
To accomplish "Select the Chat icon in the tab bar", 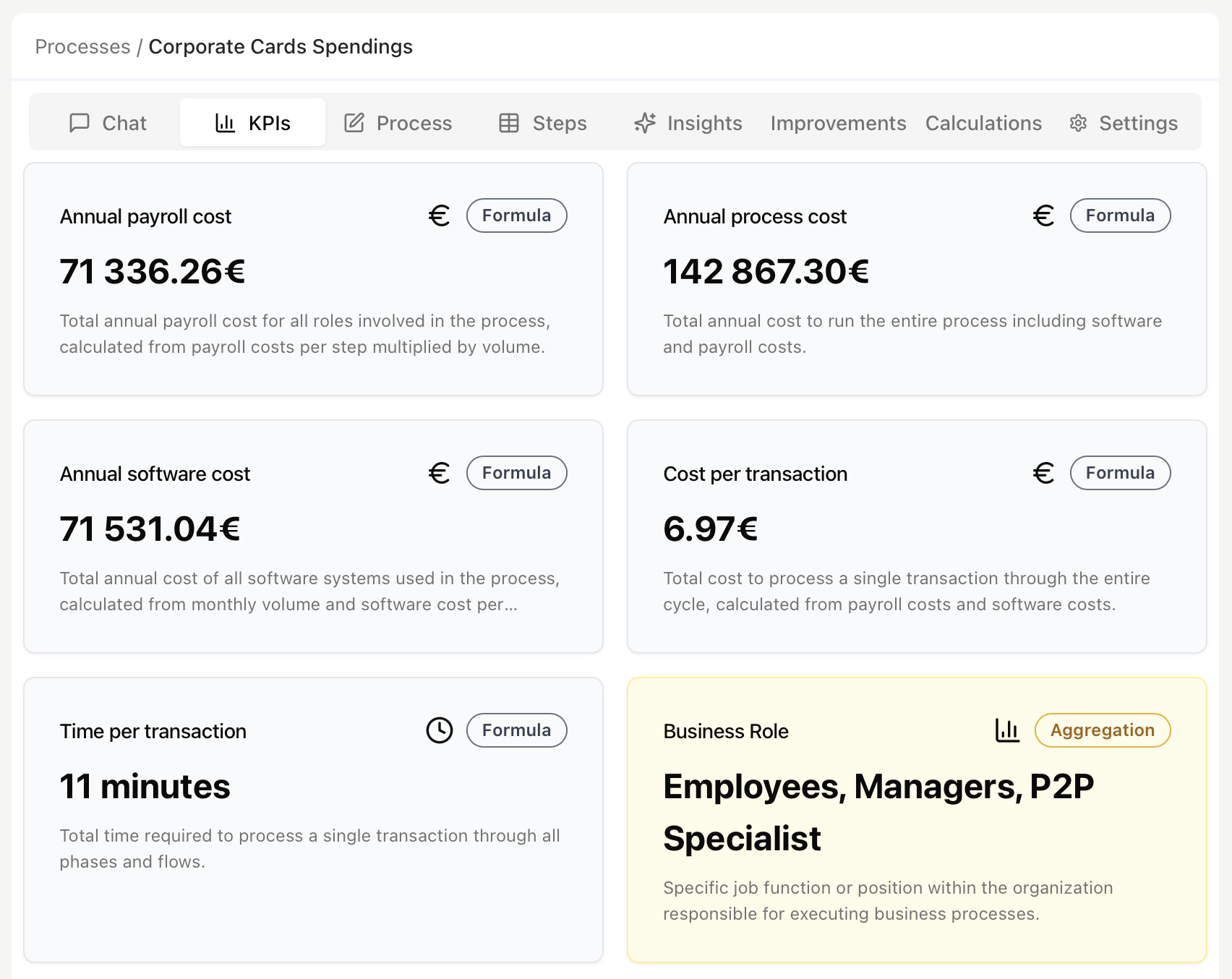I will point(80,122).
